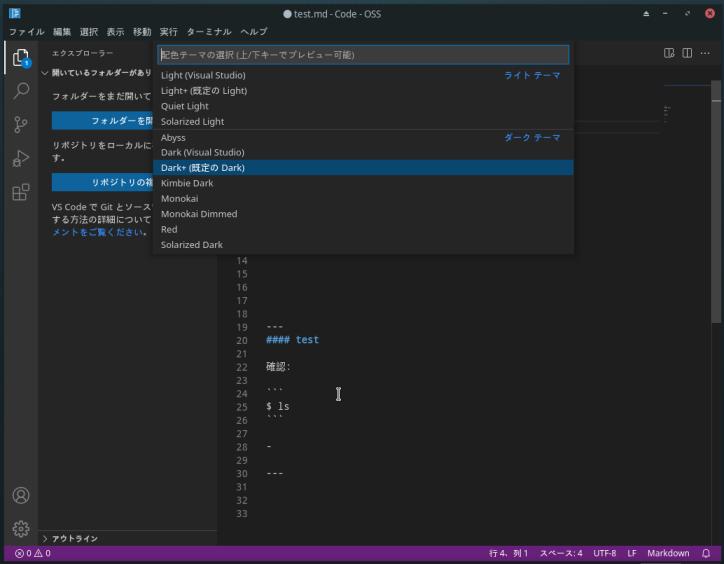
Task: Select the Monokai Dimmed theme
Action: pyautogui.click(x=363, y=214)
